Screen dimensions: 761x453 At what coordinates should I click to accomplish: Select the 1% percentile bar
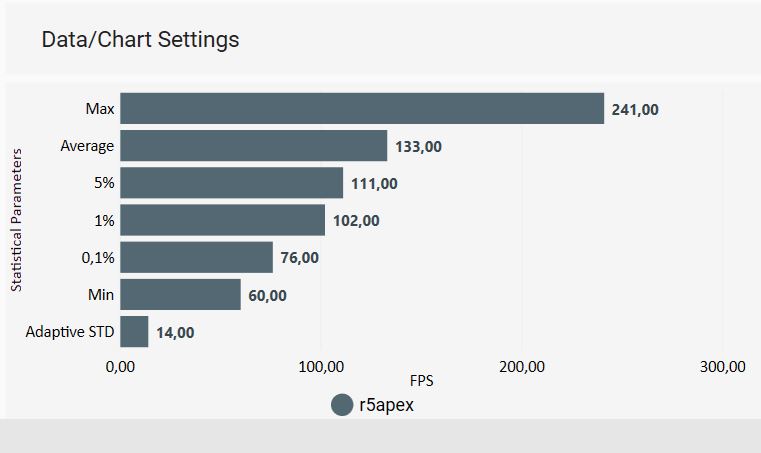pyautogui.click(x=222, y=220)
